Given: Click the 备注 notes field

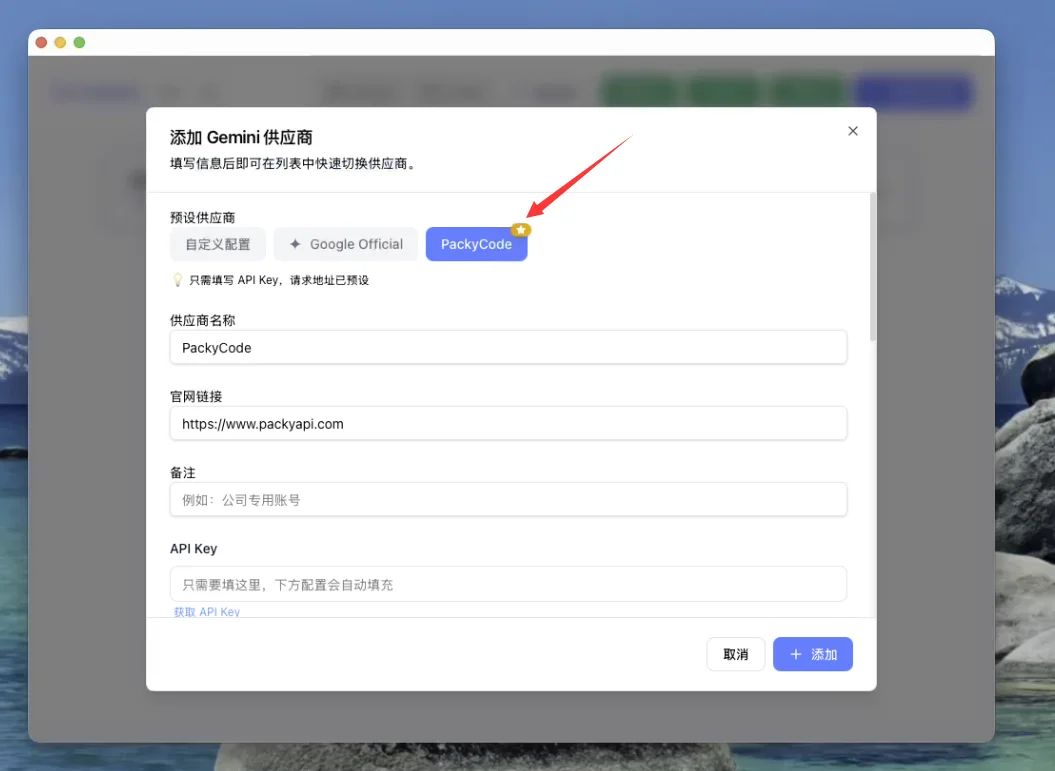Looking at the screenshot, I should [508, 499].
